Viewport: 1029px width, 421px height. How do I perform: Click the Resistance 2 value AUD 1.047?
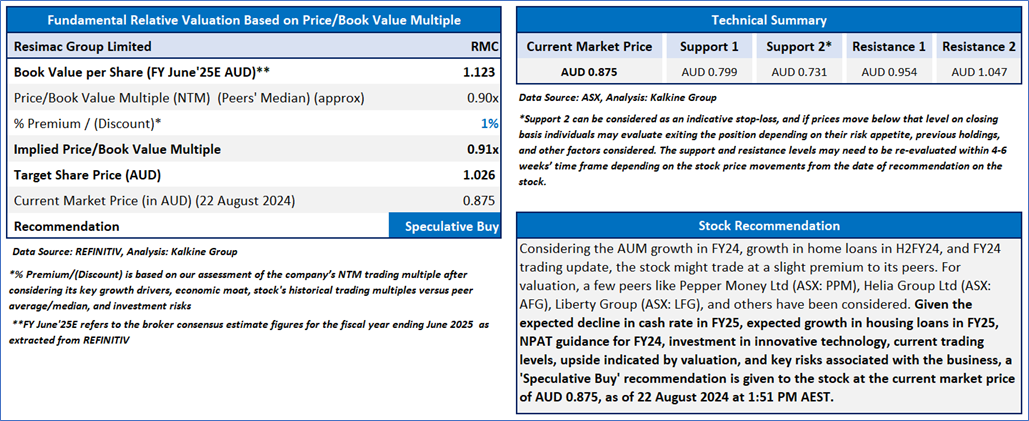pyautogui.click(x=977, y=71)
